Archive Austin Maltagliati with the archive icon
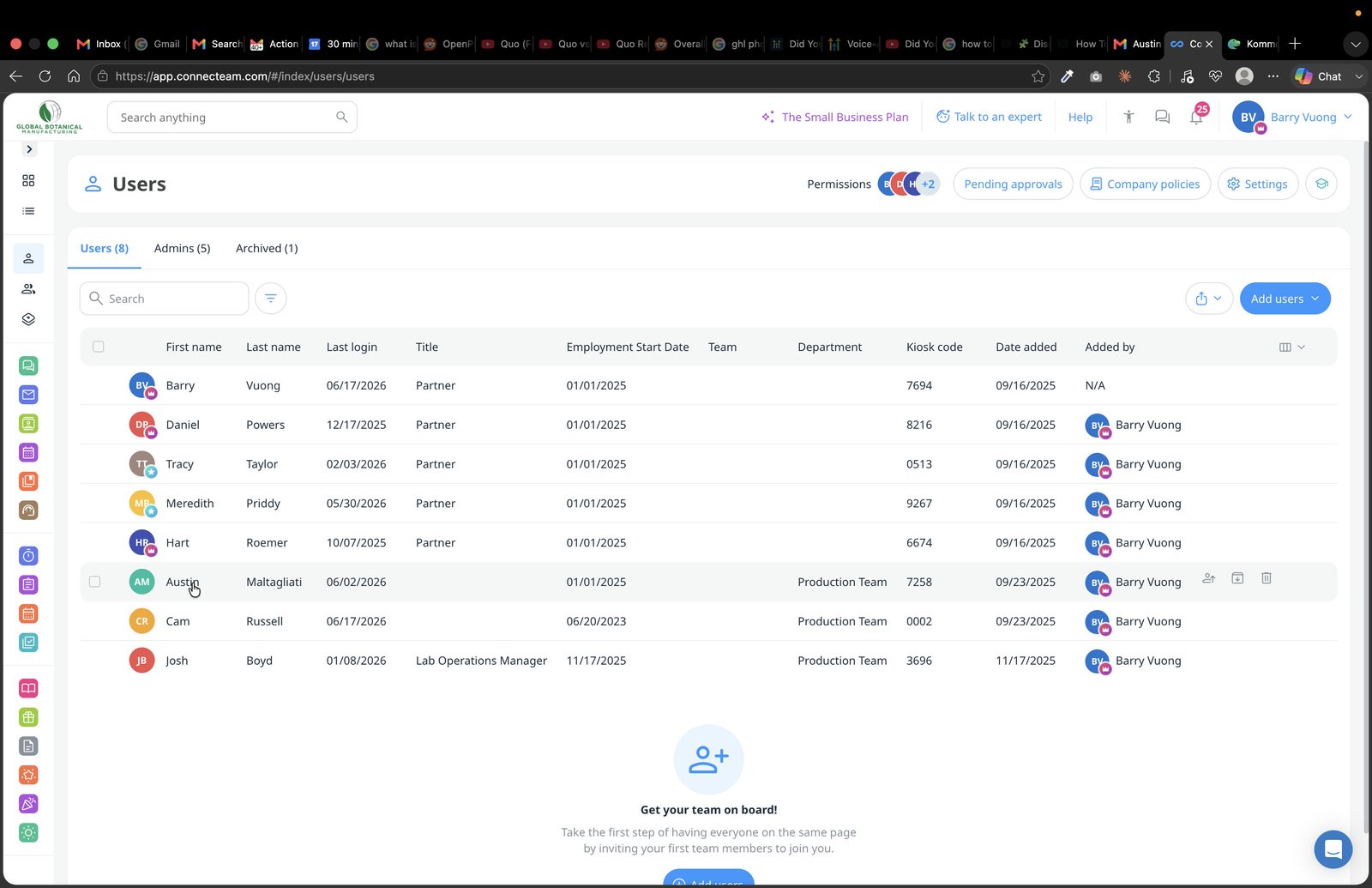Image resolution: width=1372 pixels, height=888 pixels. [1237, 578]
